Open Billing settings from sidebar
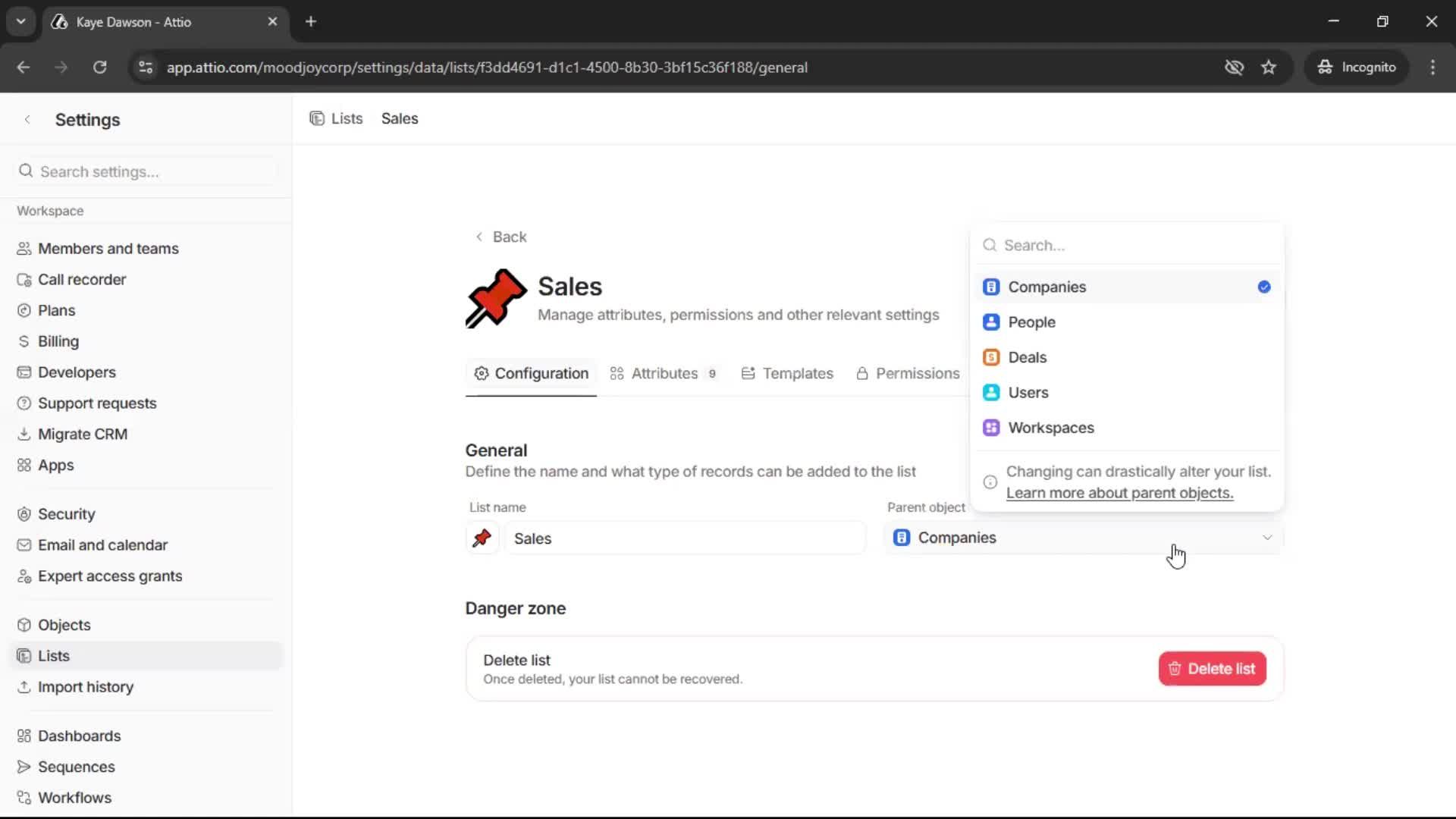 (58, 341)
